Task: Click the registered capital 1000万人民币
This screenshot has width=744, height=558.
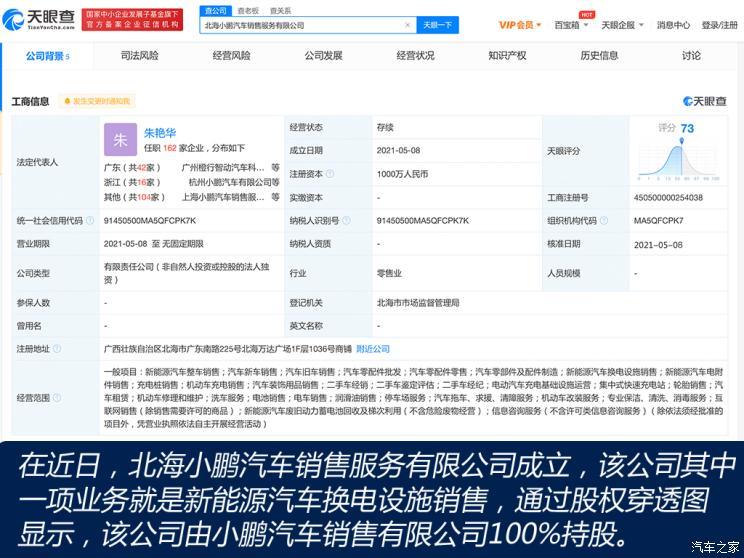Action: [402, 174]
